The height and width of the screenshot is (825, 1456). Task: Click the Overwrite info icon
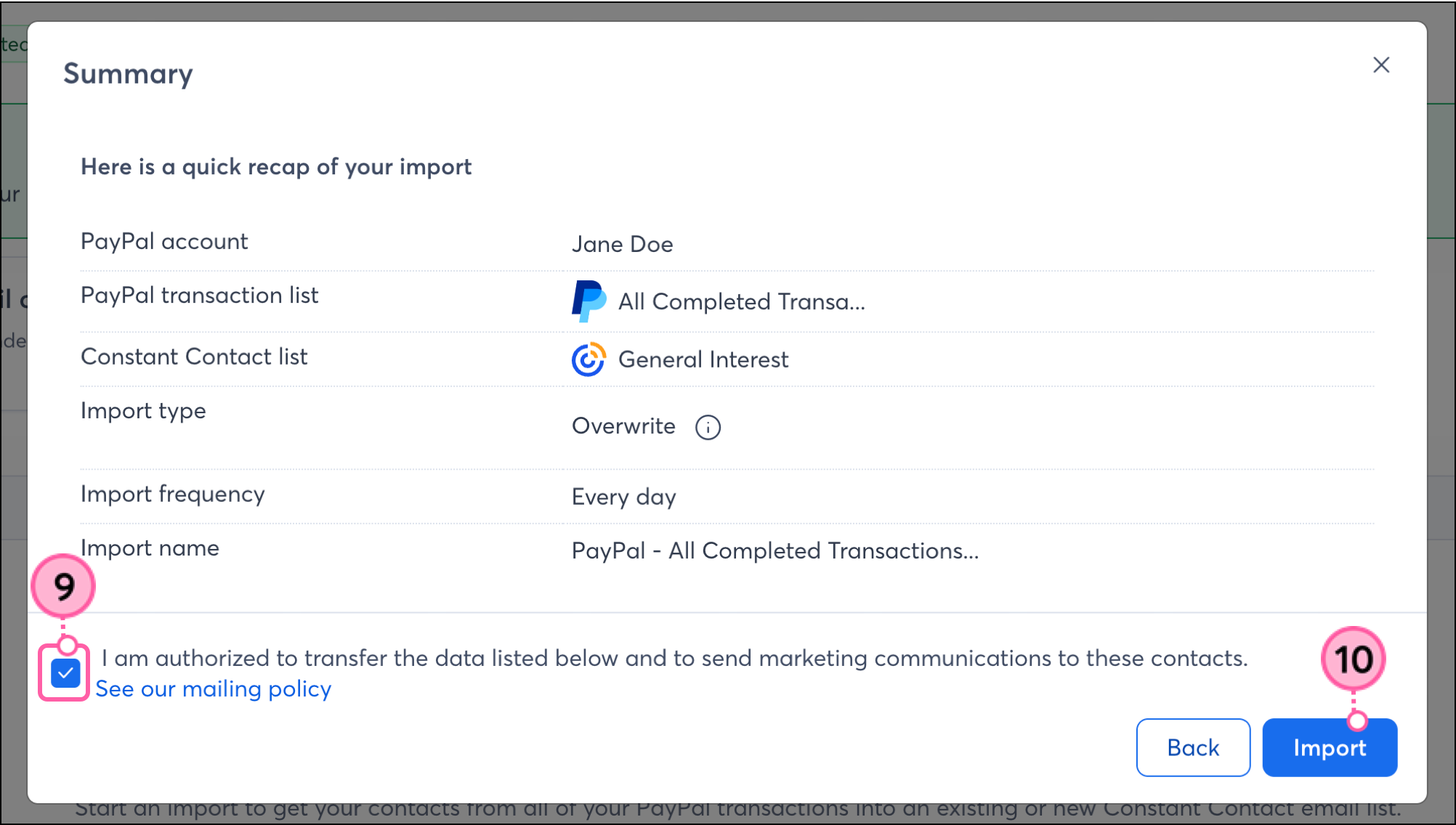point(708,427)
